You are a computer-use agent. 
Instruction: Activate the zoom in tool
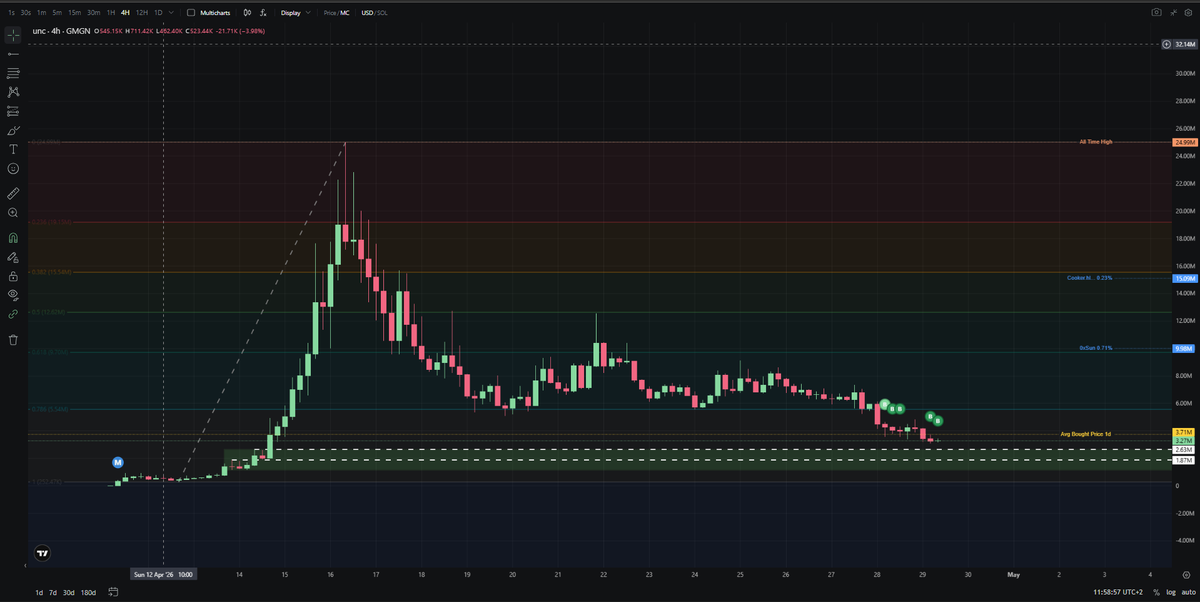click(13, 213)
